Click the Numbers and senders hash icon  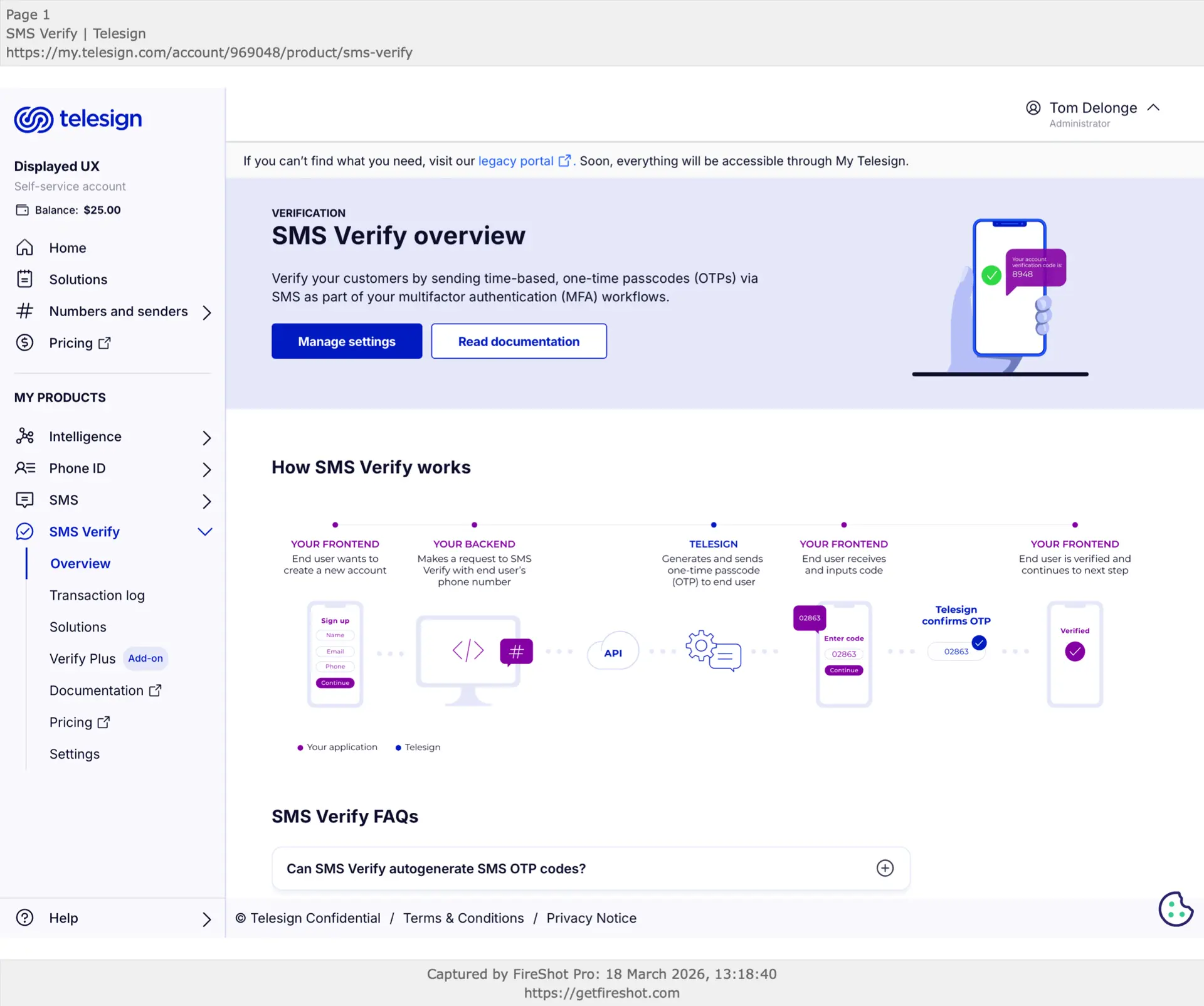click(24, 311)
